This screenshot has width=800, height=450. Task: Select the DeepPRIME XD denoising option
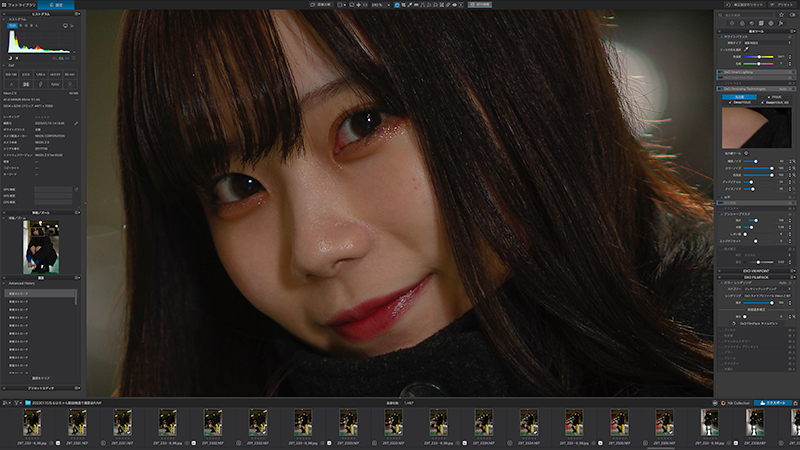(776, 103)
